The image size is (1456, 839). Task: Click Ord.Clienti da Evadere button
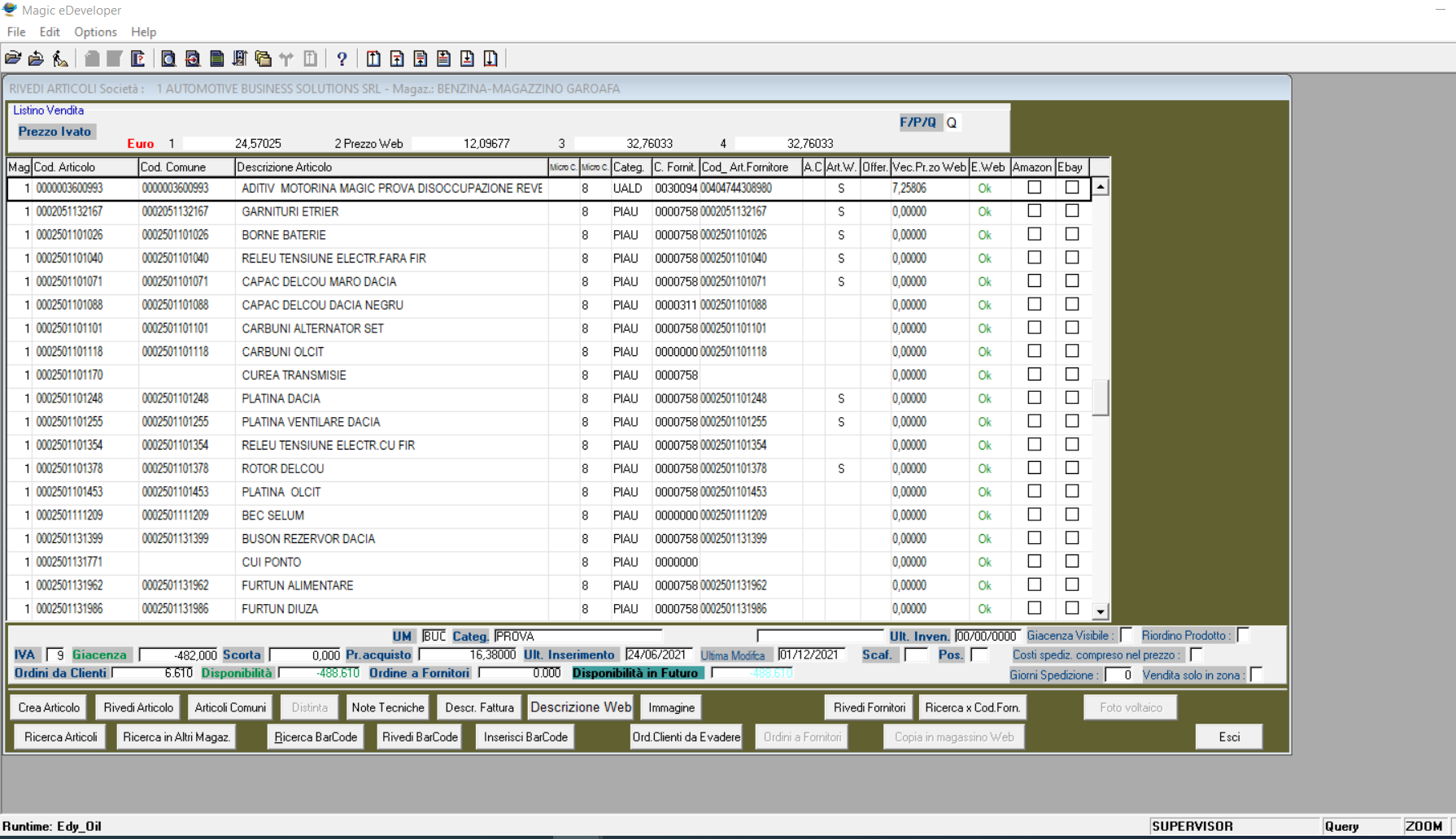coord(687,737)
